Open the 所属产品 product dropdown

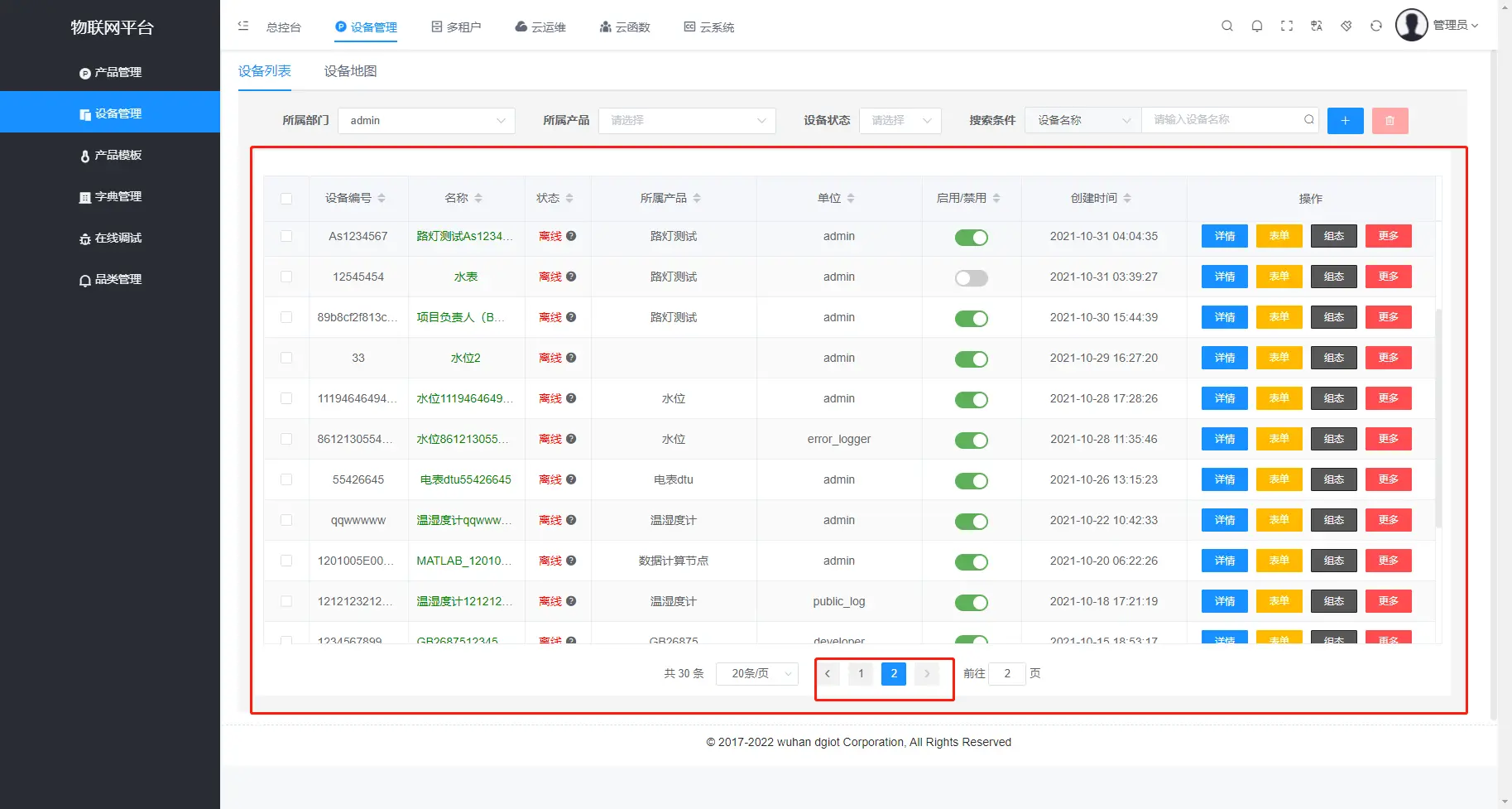686,120
